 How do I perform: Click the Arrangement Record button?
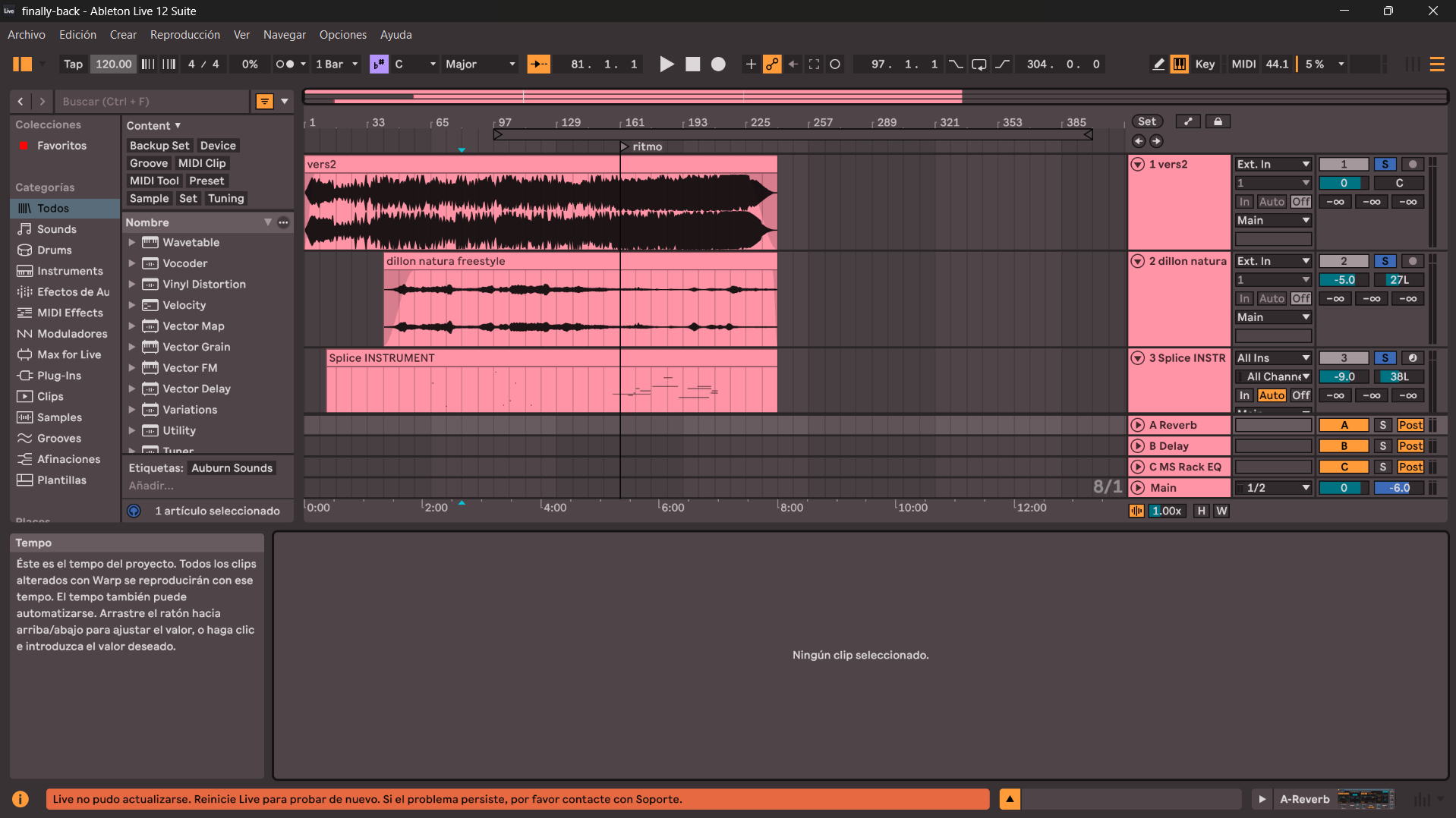(718, 64)
